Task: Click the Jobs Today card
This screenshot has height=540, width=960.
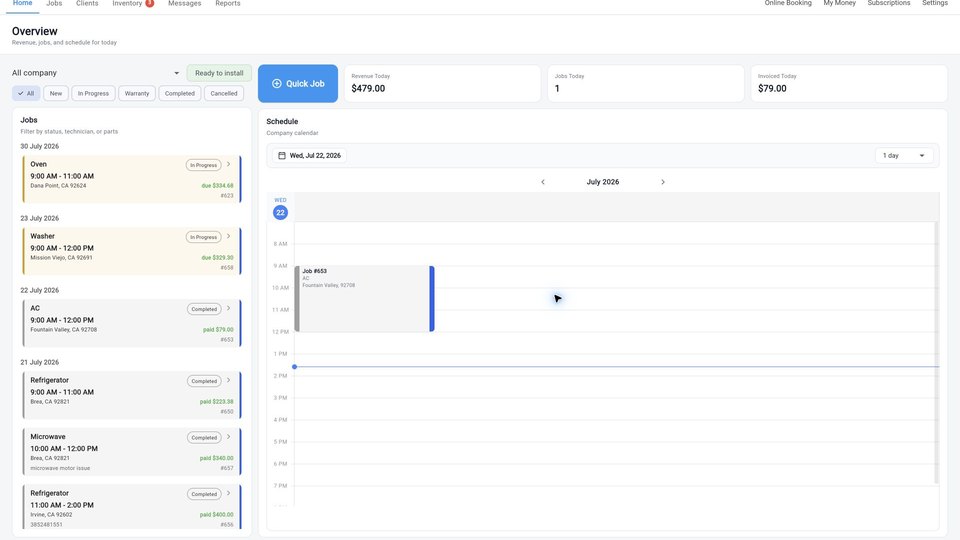Action: [645, 83]
